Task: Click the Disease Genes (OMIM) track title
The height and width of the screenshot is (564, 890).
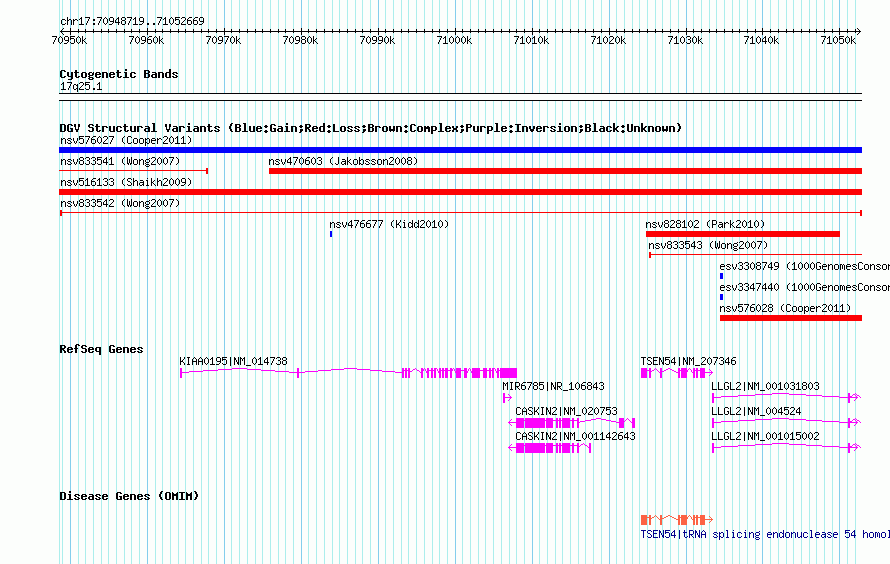Action: pos(129,496)
